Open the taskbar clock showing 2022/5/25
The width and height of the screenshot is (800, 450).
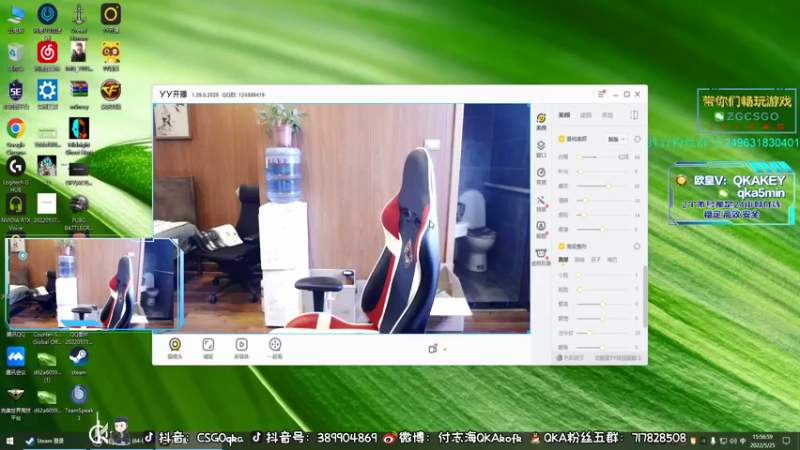click(762, 441)
